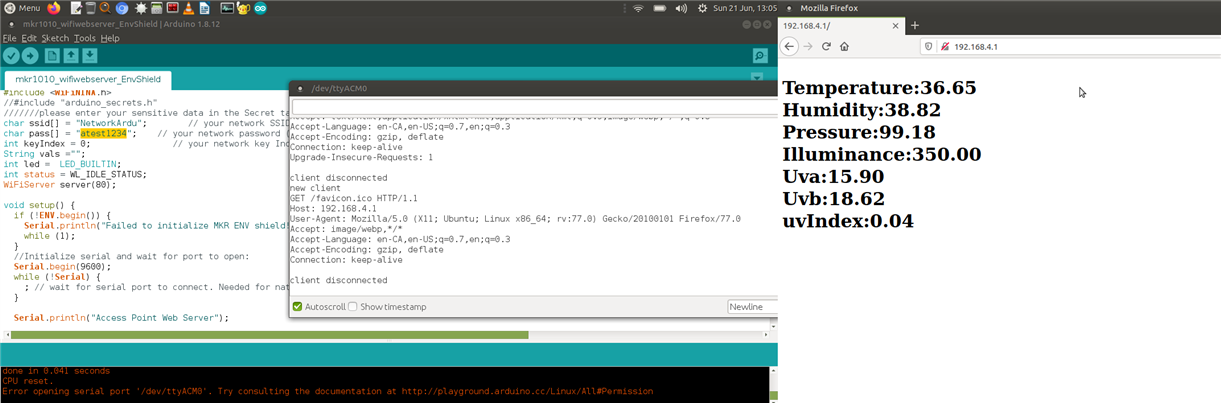This screenshot has width=1221, height=403.
Task: Click the Illuminance:350.00 reading
Action: pos(881,154)
